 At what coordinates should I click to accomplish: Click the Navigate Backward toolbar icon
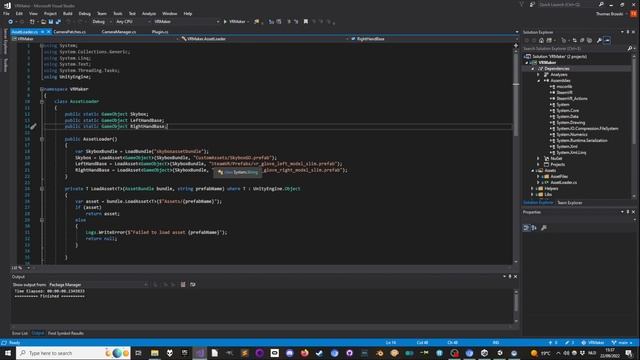pyautogui.click(x=11, y=22)
